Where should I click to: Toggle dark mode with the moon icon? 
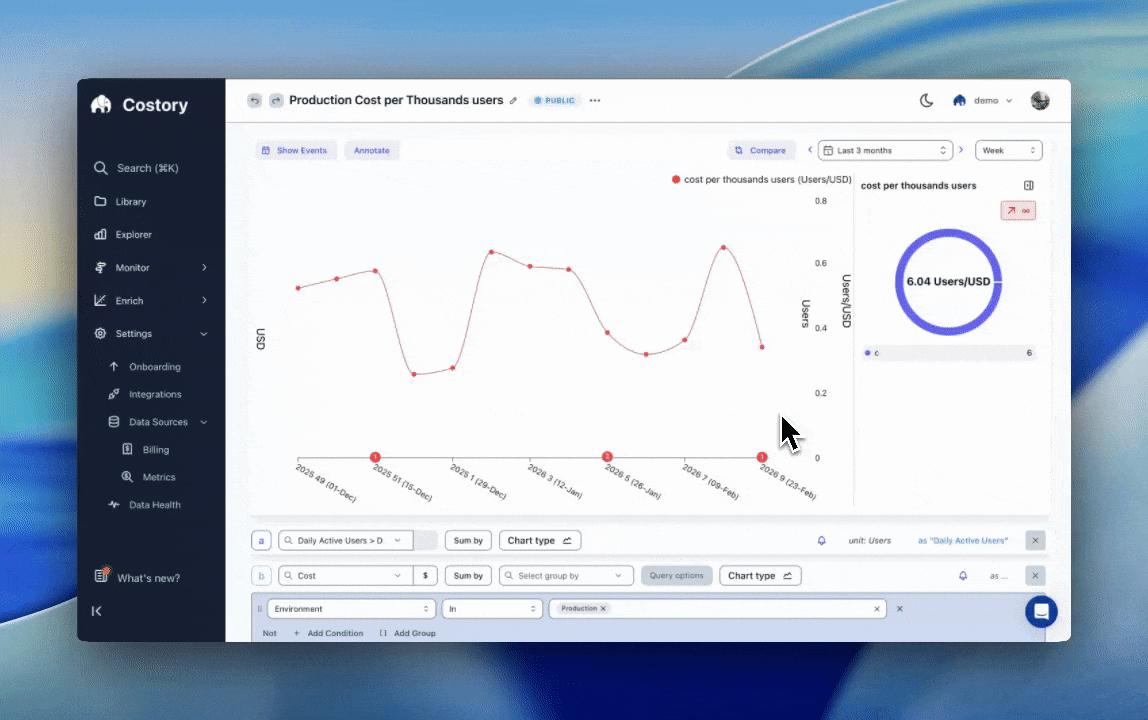tap(926, 100)
